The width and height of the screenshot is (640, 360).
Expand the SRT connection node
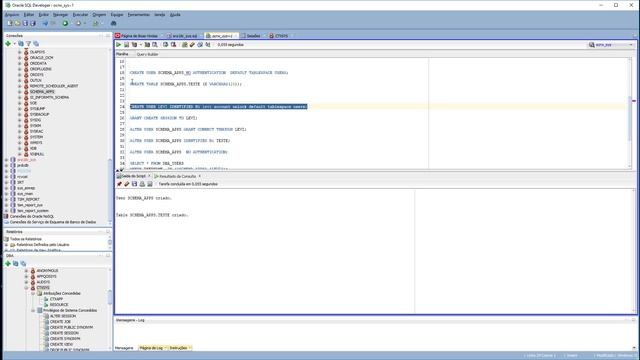coord(7,182)
